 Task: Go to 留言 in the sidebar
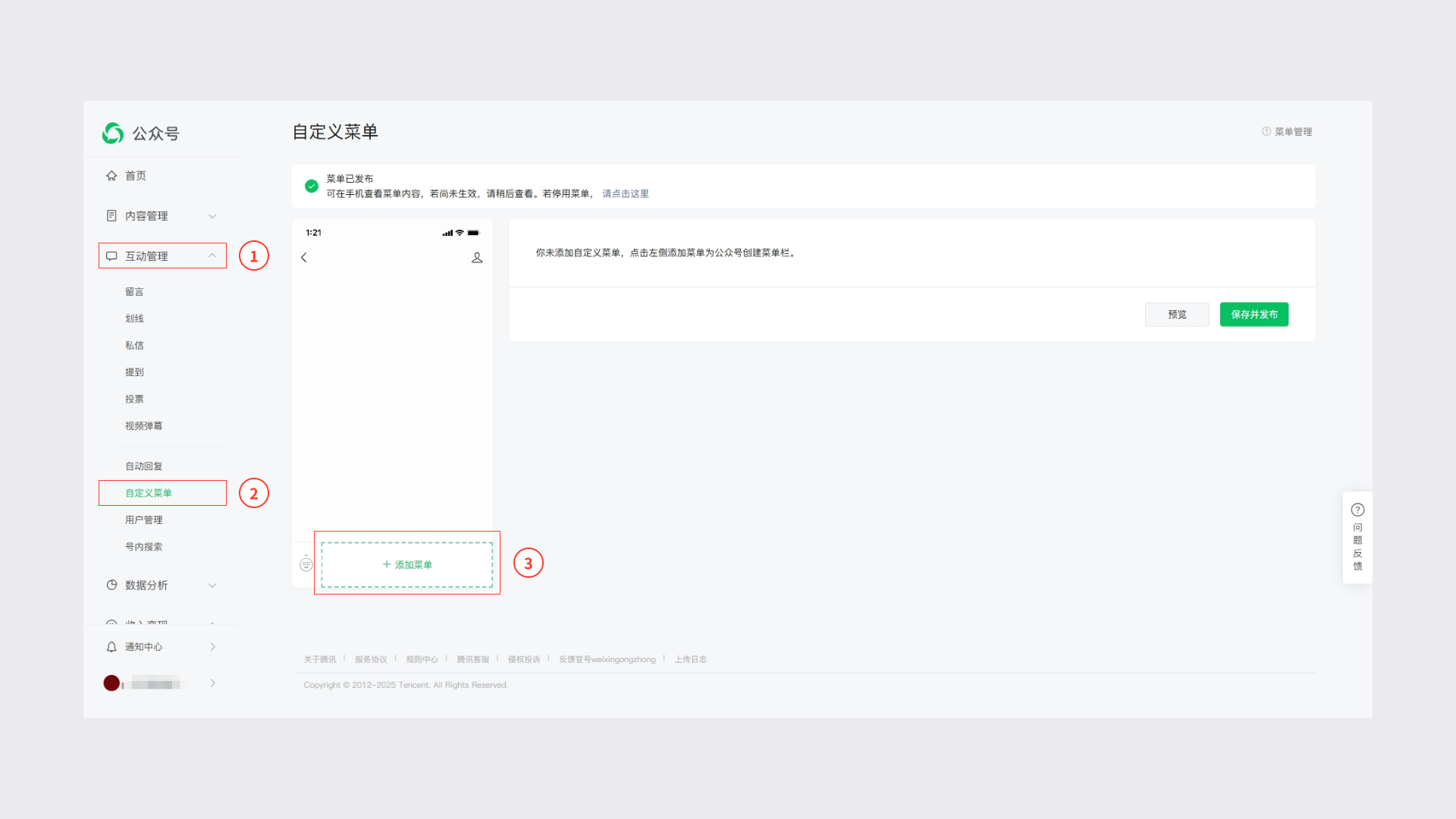[134, 292]
